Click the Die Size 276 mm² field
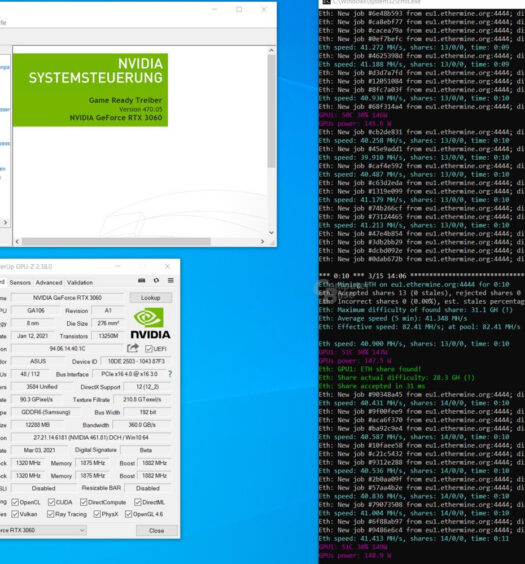This screenshot has width=525, height=564. (108, 323)
